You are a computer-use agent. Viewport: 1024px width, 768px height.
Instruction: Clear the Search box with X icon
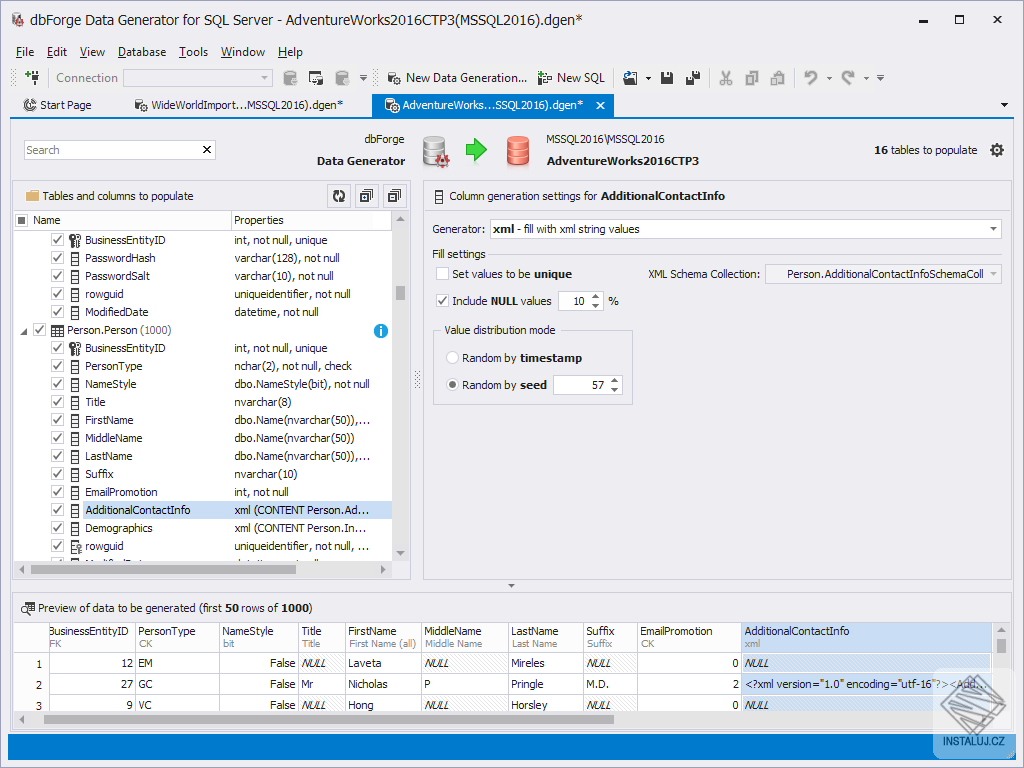click(x=207, y=150)
